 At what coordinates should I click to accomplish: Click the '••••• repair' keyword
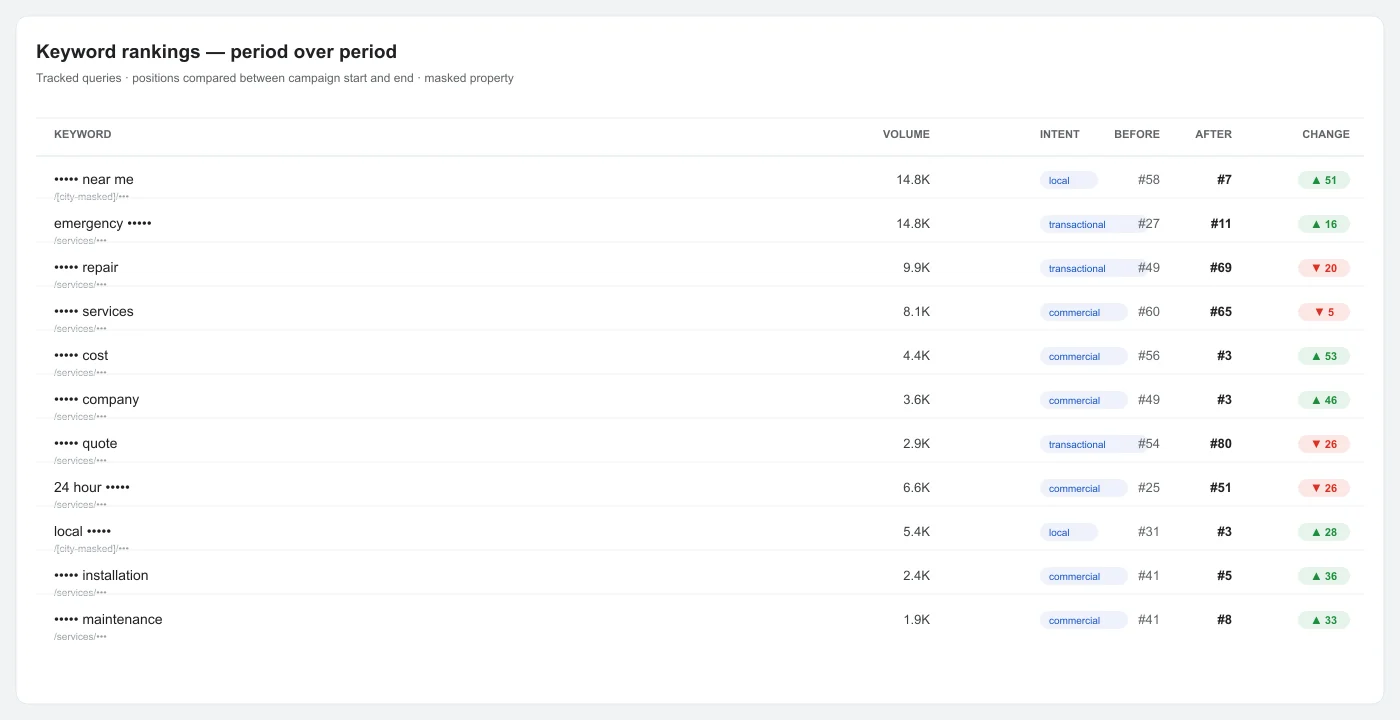(86, 268)
